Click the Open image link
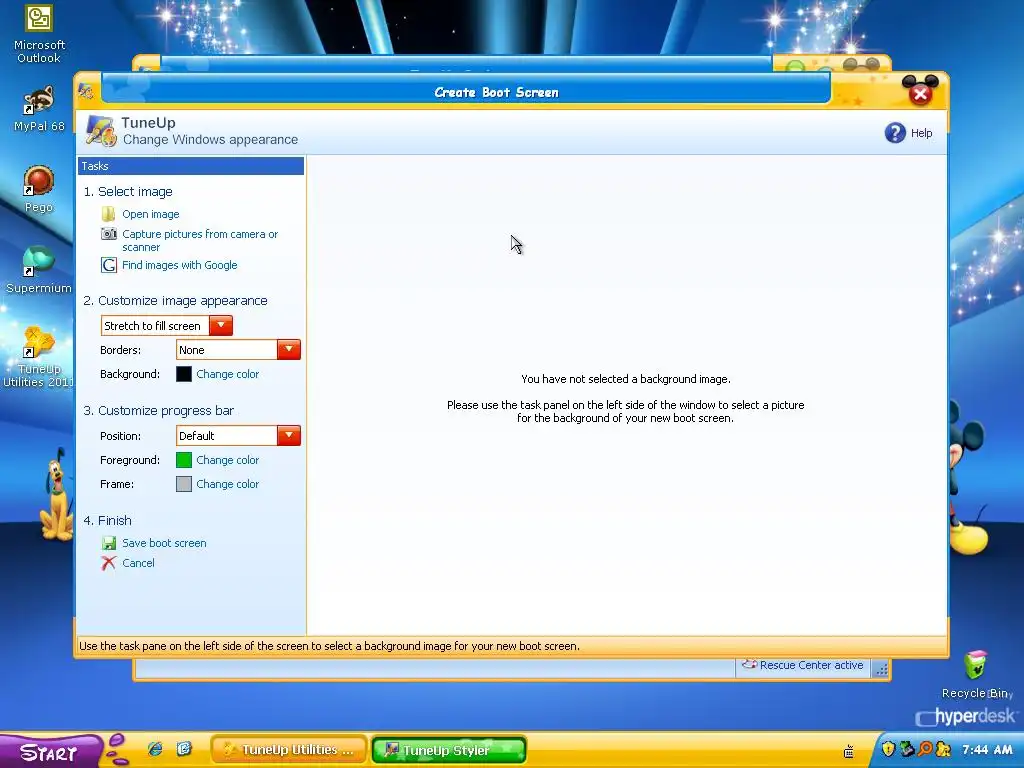The height and width of the screenshot is (768, 1024). tap(150, 214)
